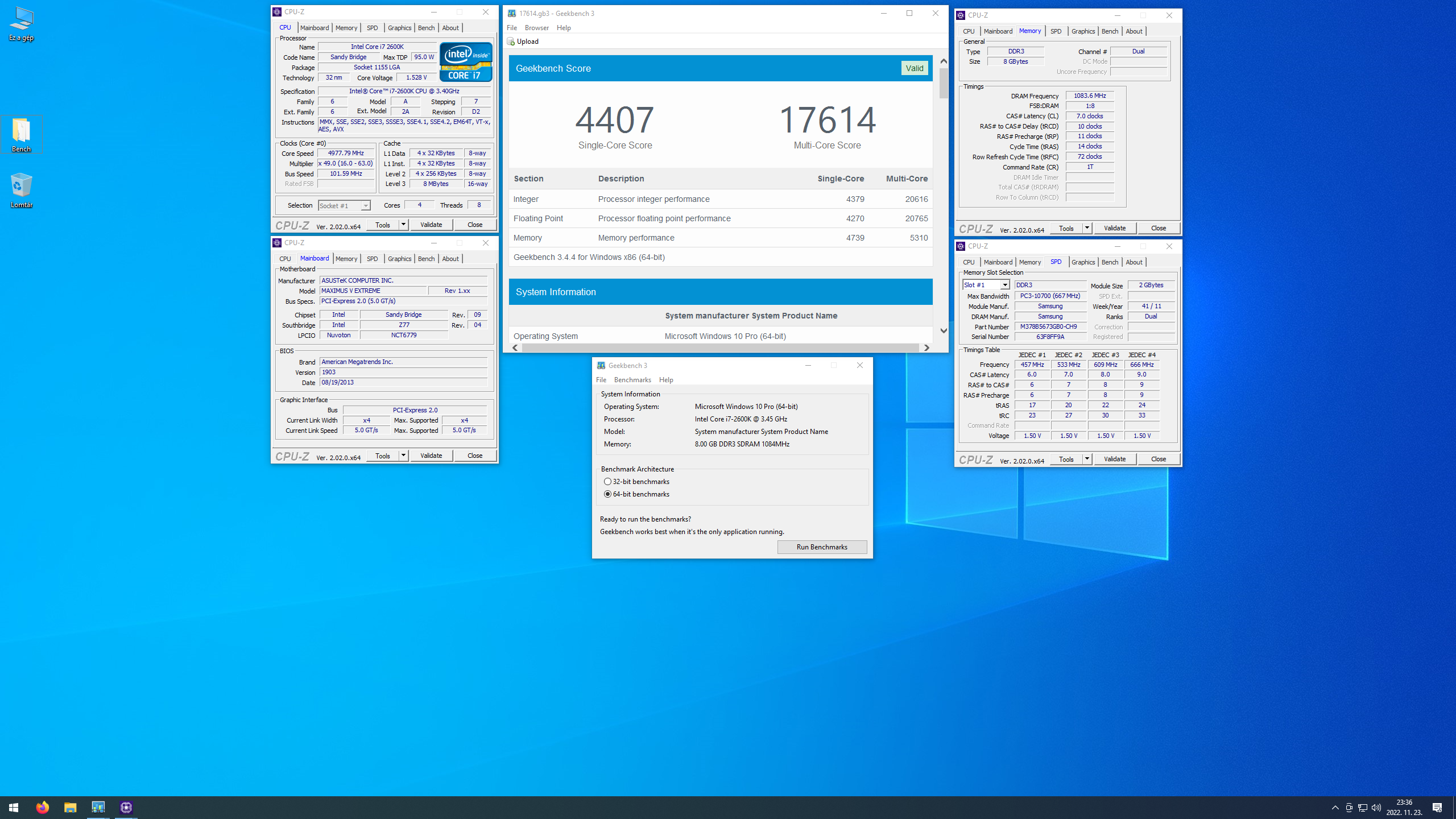Click the Part Number M378B5673GB0-CH9 field

point(1050,327)
